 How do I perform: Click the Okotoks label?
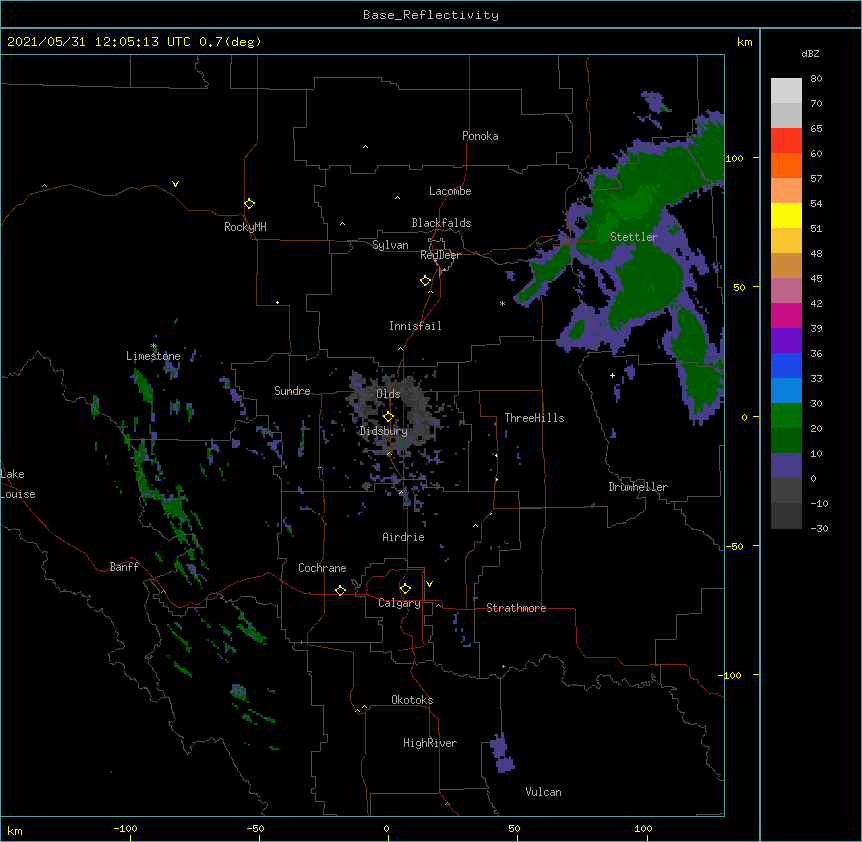pos(412,700)
